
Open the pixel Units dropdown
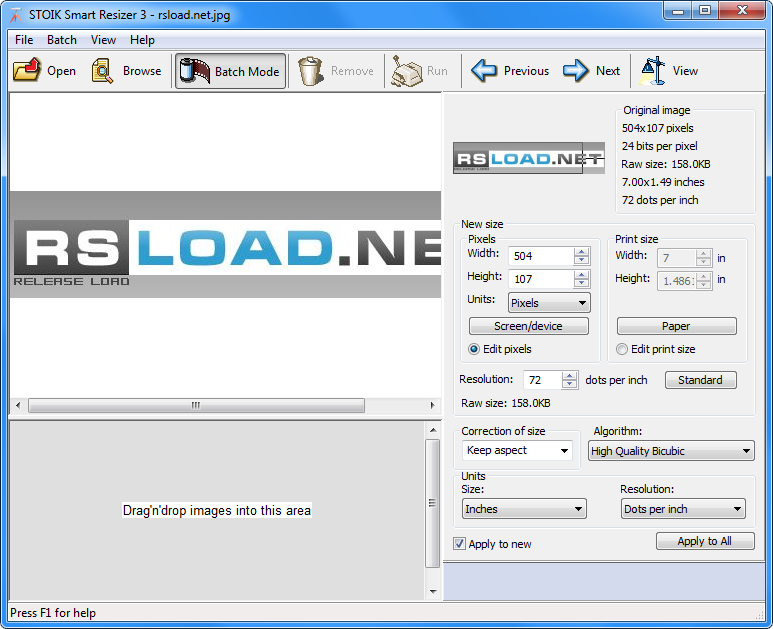click(x=549, y=303)
